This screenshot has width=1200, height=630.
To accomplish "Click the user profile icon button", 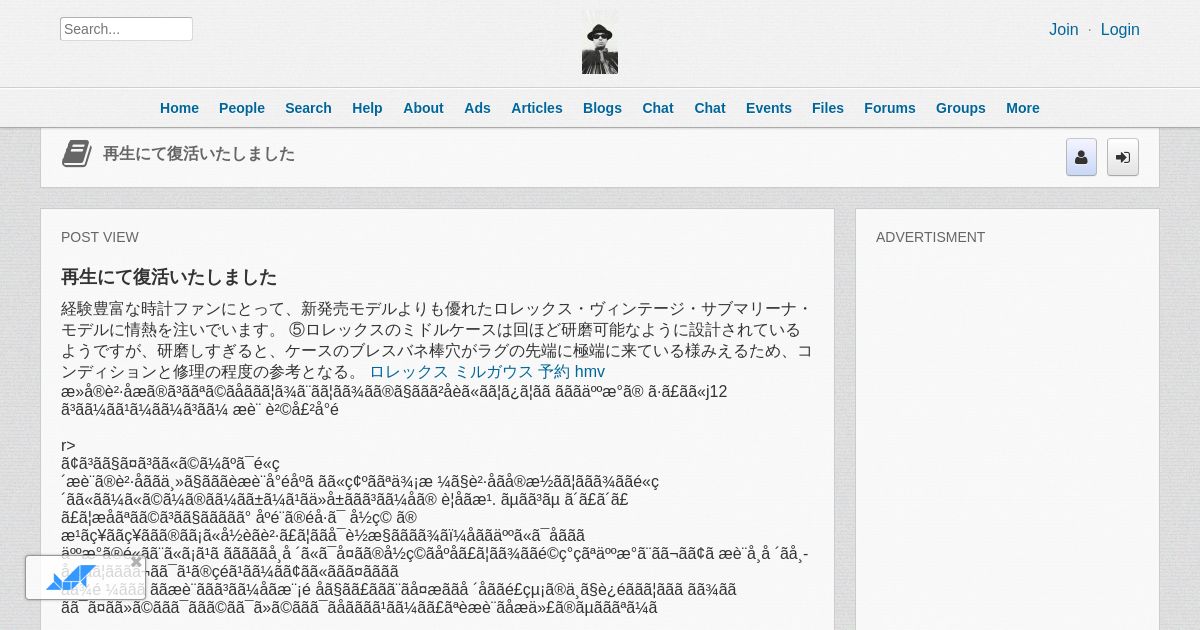I will [x=1081, y=157].
